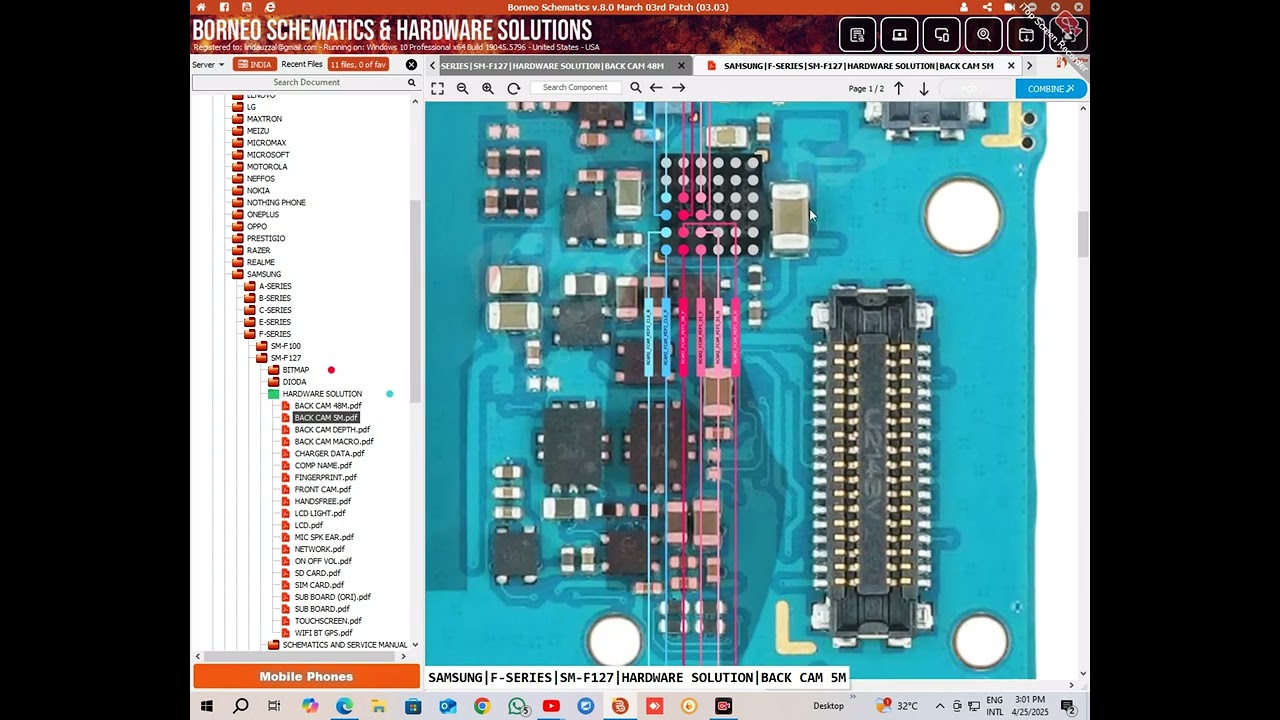
Task: Click the Mobile Phones button
Action: (x=306, y=677)
